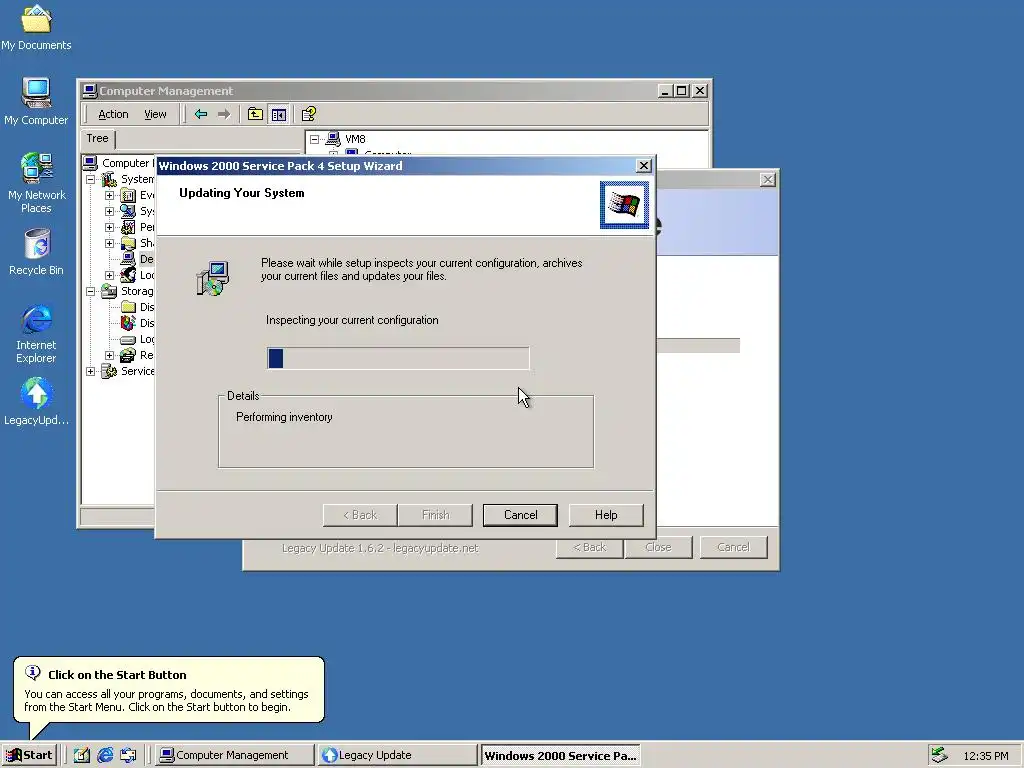
Task: Select the Event Viewer icon in tree
Action: (x=129, y=195)
